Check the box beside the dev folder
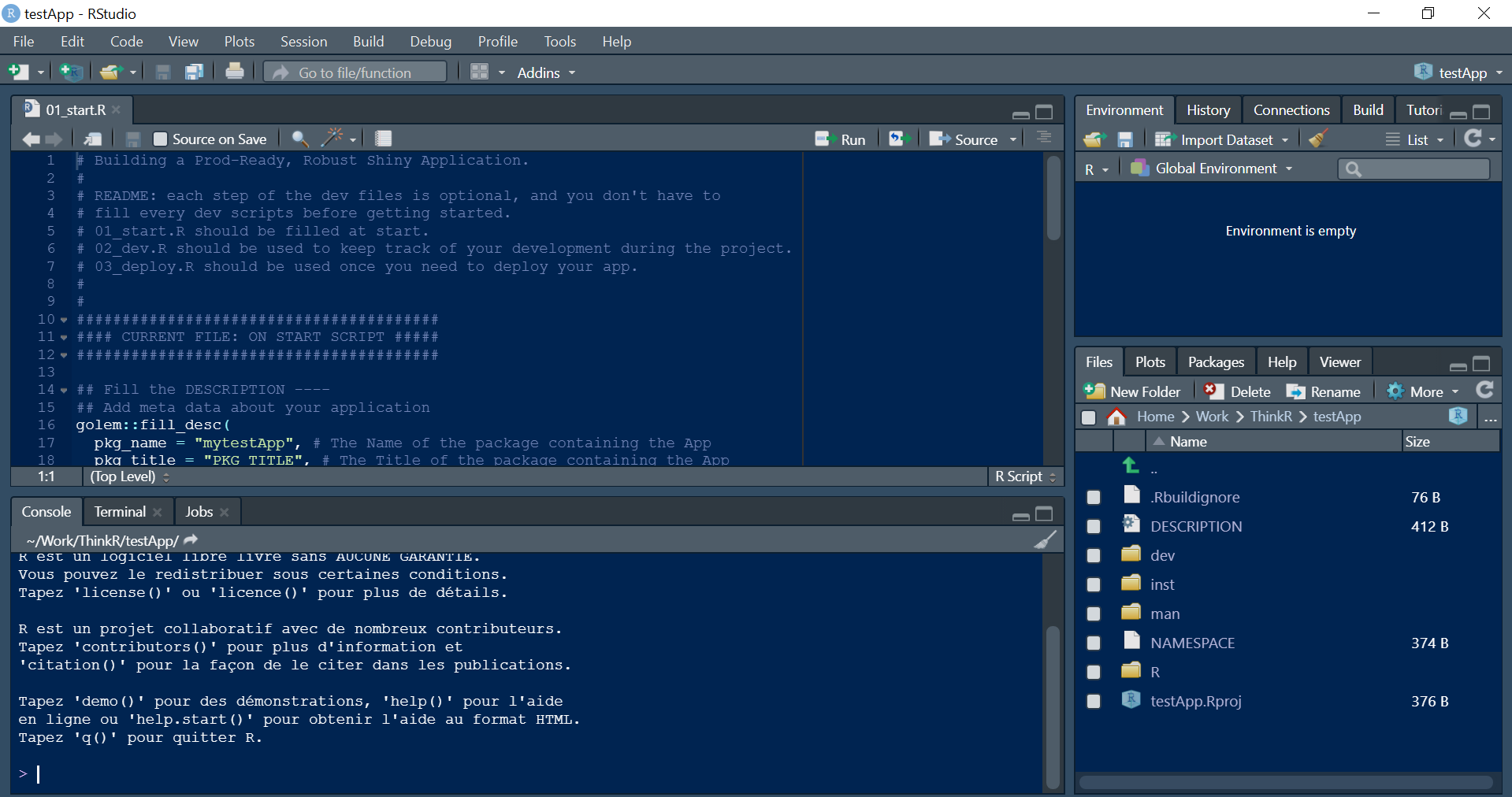 (1093, 556)
